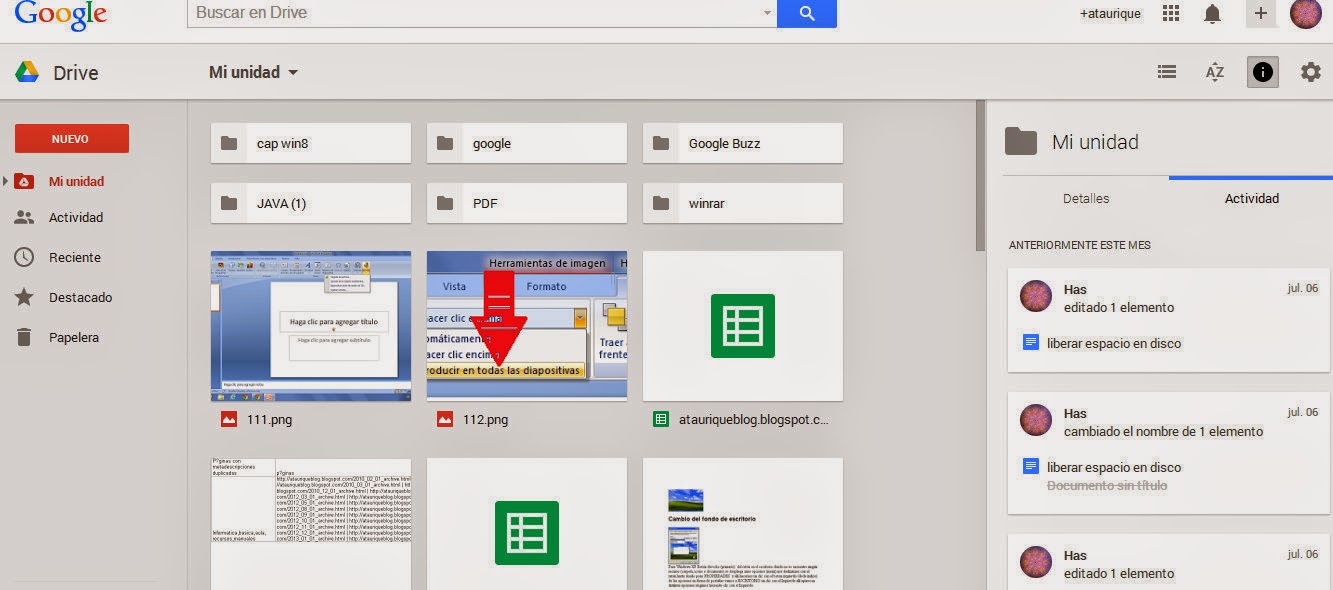Open the JAVA (1) folder
The height and width of the screenshot is (590, 1333).
point(311,203)
